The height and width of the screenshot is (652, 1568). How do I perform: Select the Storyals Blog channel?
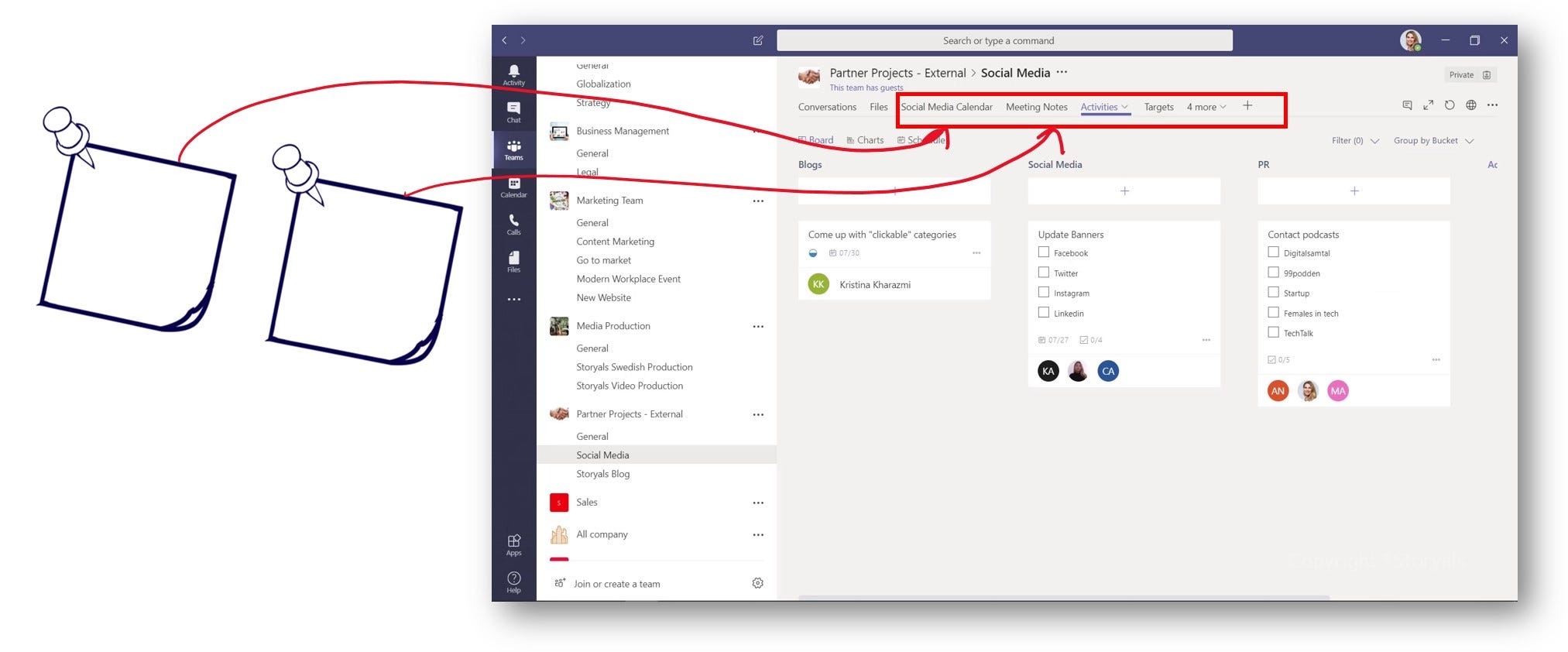(602, 474)
